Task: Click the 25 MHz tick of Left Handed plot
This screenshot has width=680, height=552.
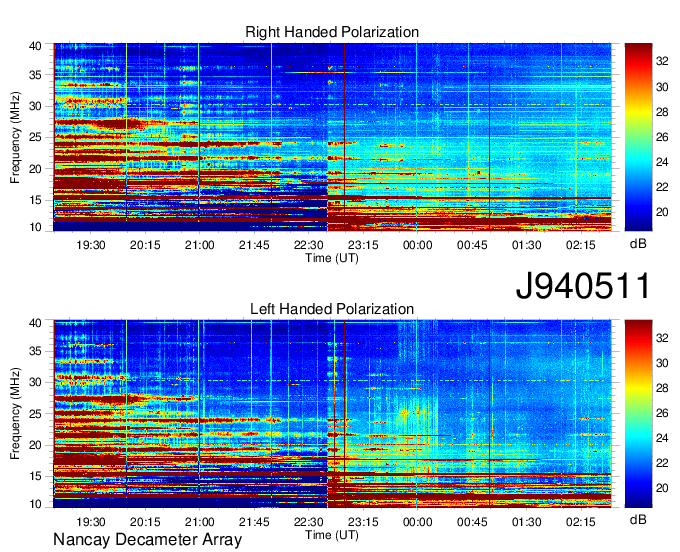Action: click(36, 414)
